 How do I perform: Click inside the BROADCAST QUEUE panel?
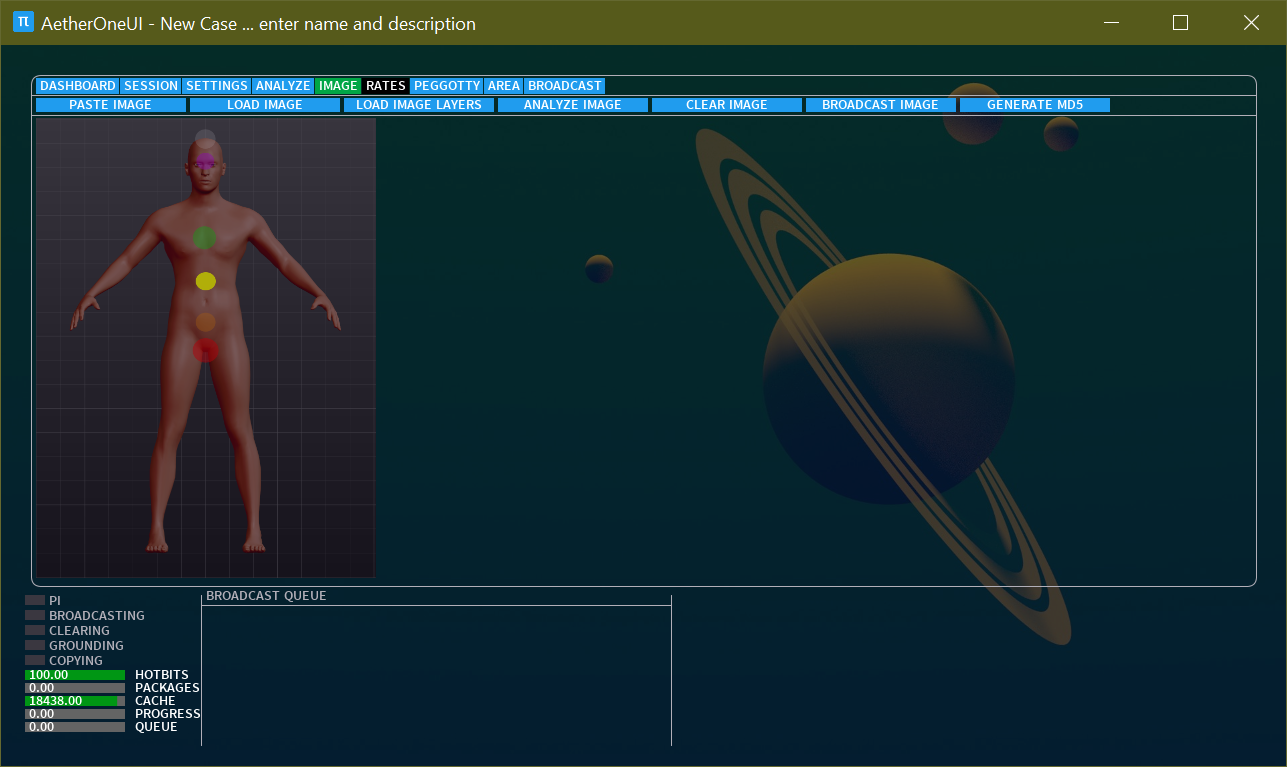click(436, 675)
